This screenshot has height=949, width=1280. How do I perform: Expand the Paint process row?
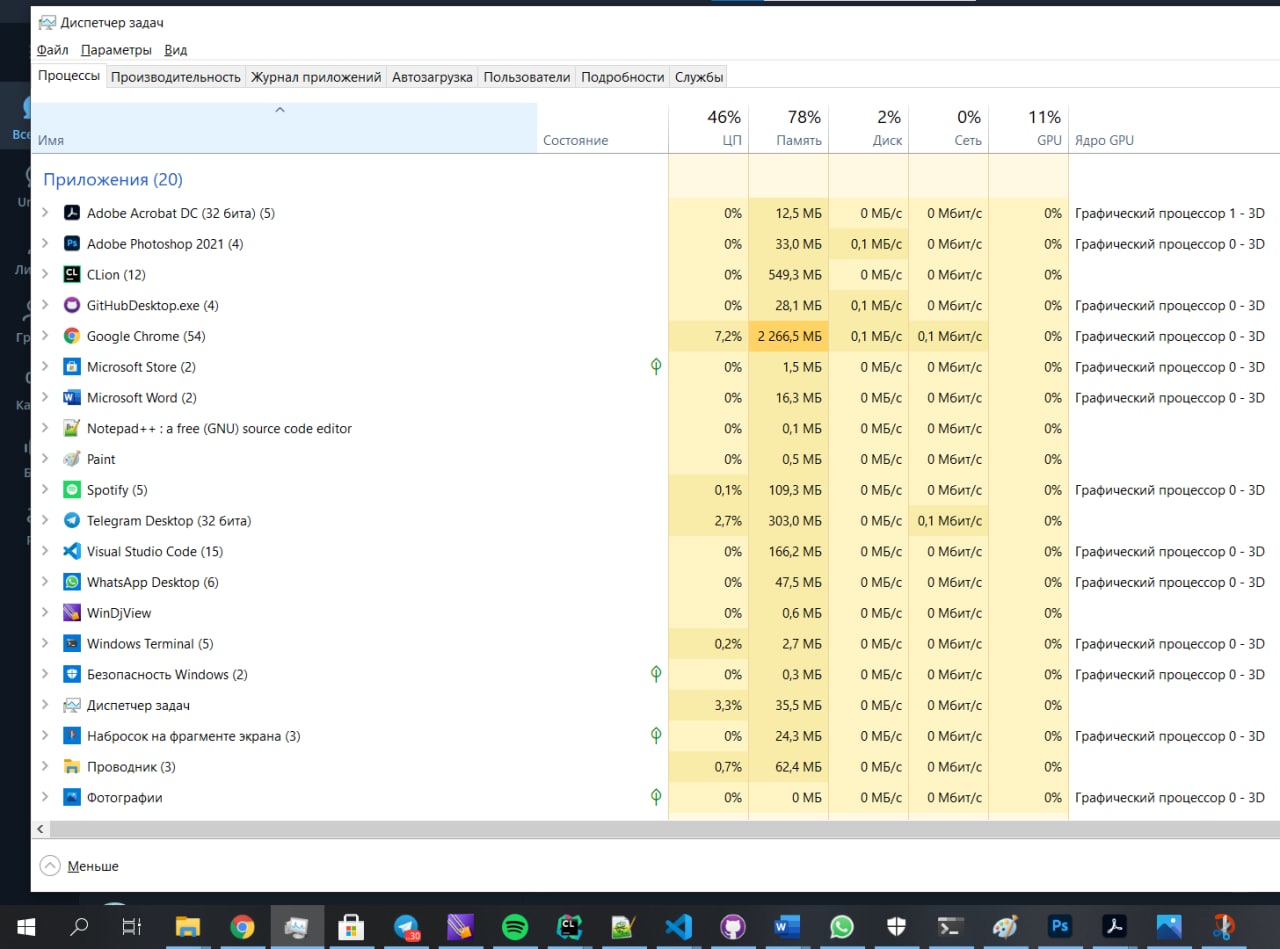tap(45, 459)
